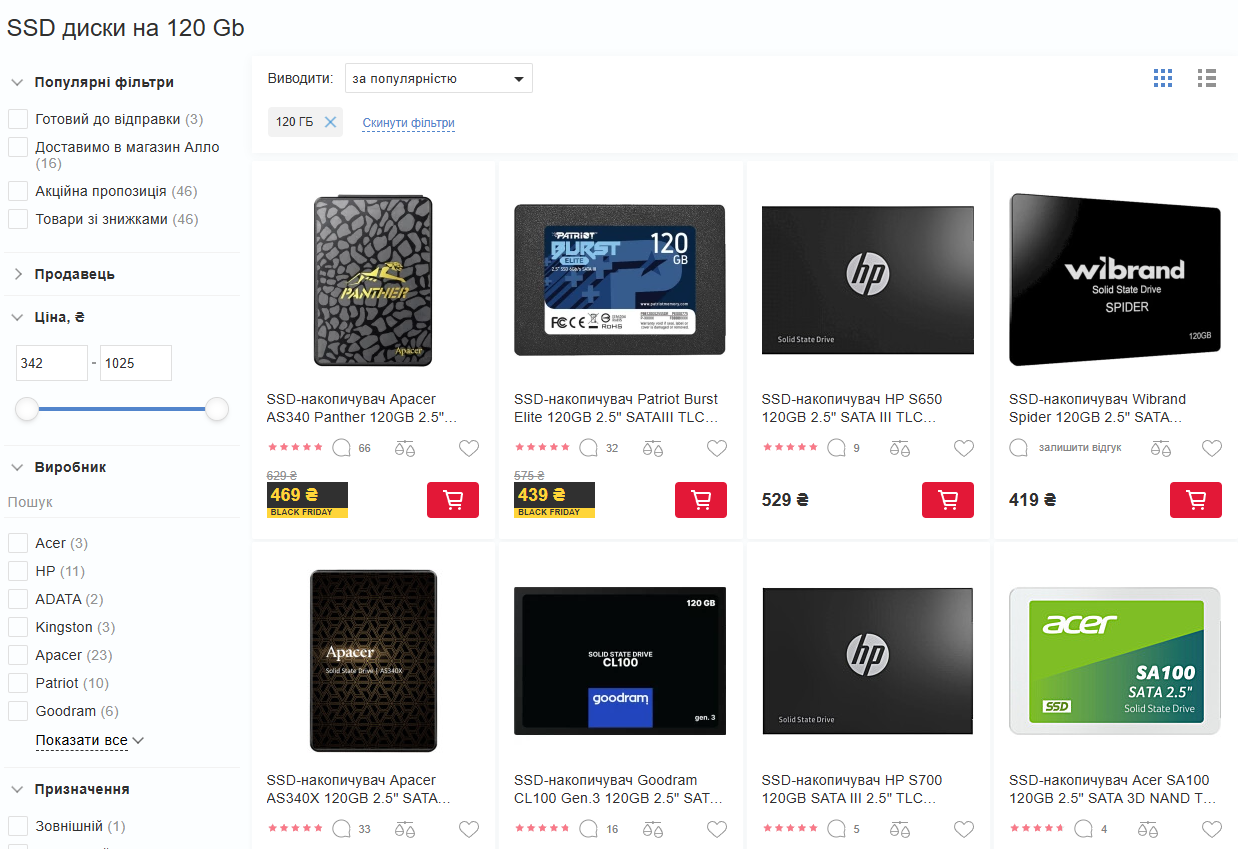Add HP S650 to wishlist
The width and height of the screenshot is (1238, 849).
pos(964,448)
